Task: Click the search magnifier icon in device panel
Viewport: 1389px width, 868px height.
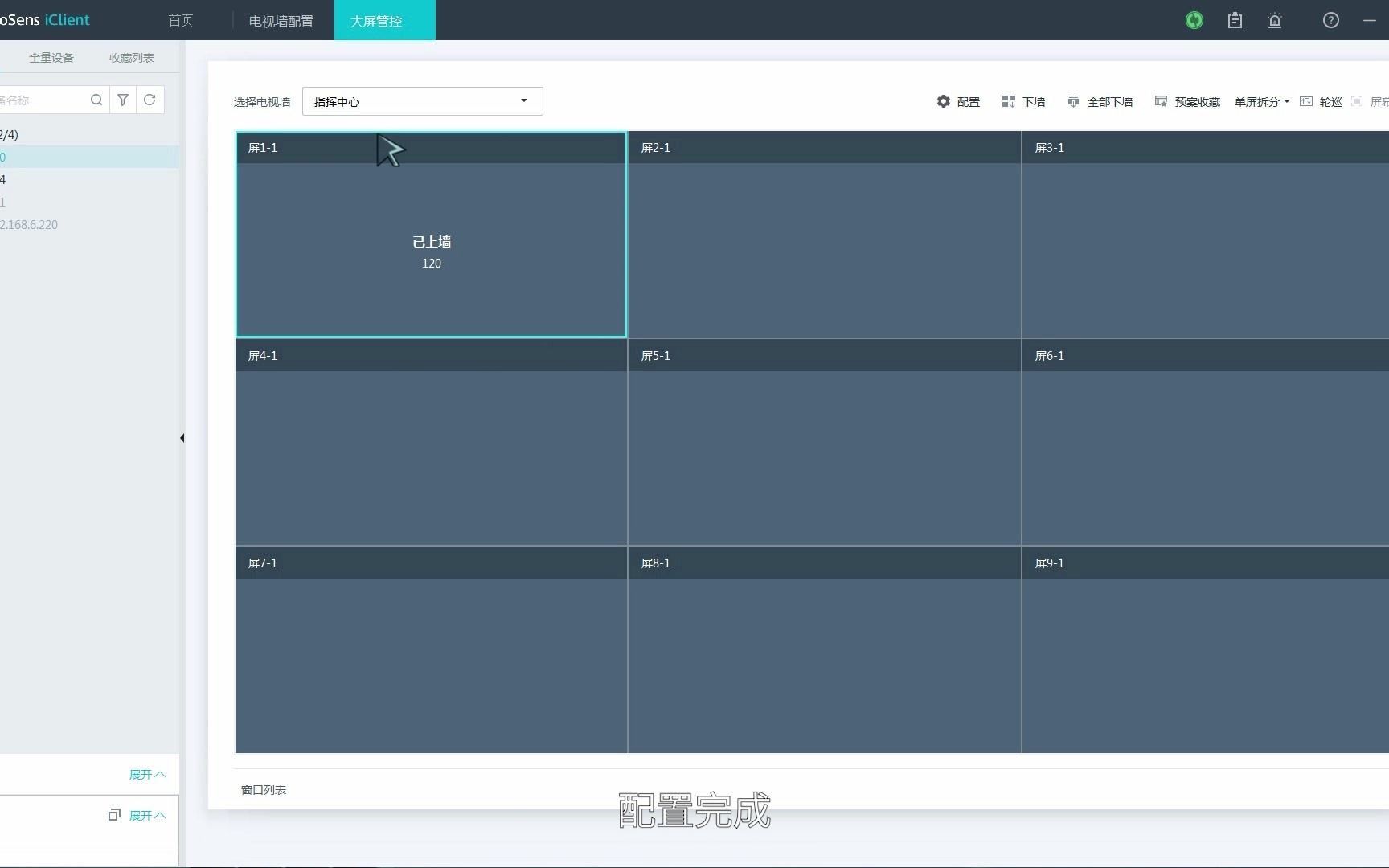Action: [96, 100]
